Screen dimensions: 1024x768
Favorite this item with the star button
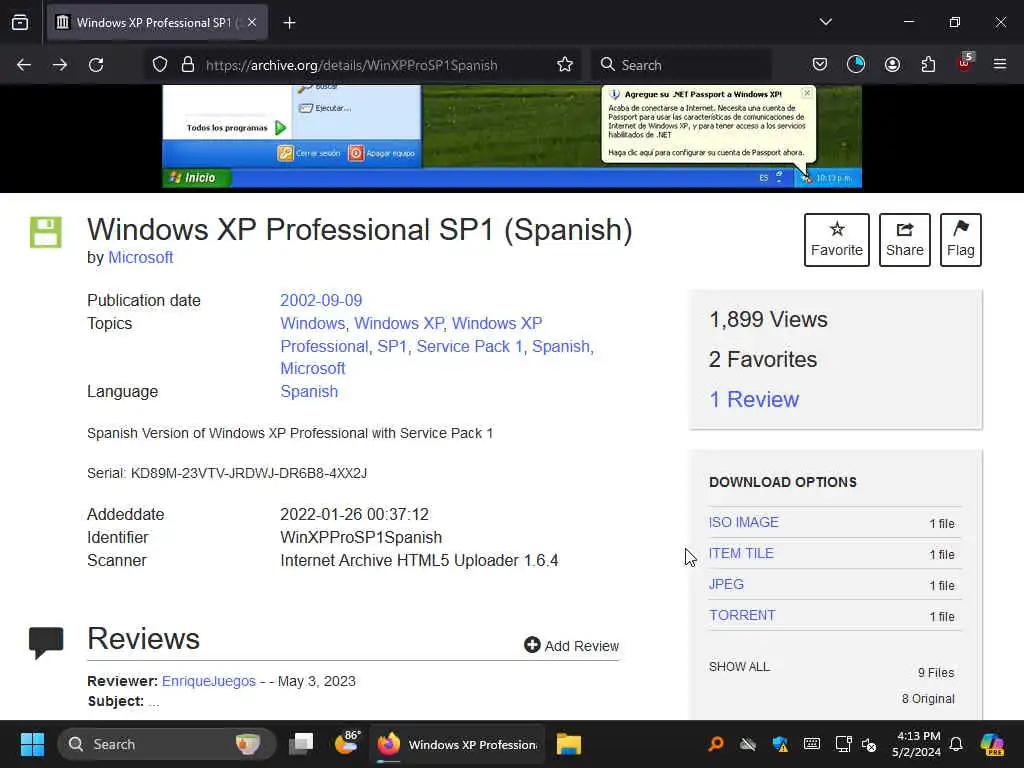point(837,240)
